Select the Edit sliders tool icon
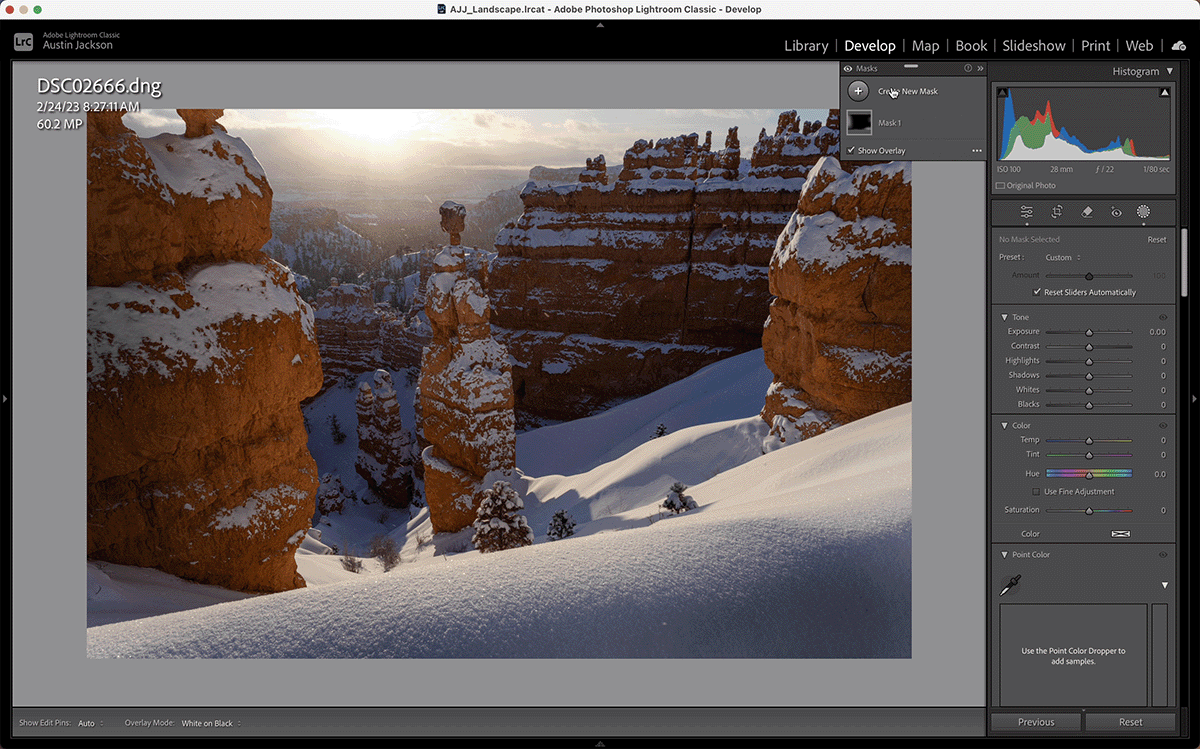1200x749 pixels. pyautogui.click(x=1026, y=212)
